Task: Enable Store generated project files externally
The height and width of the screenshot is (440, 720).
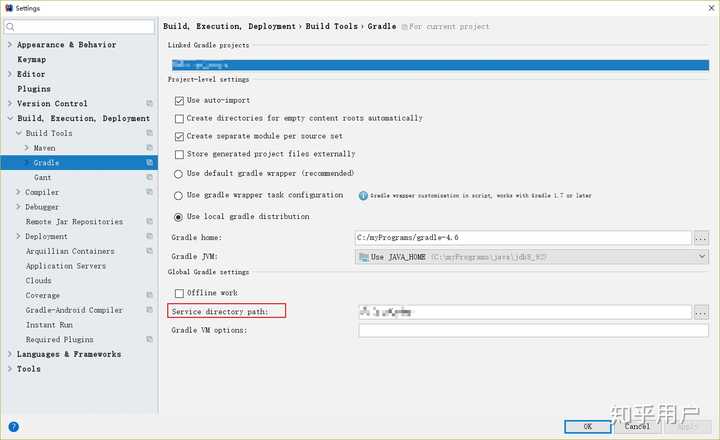Action: [179, 154]
